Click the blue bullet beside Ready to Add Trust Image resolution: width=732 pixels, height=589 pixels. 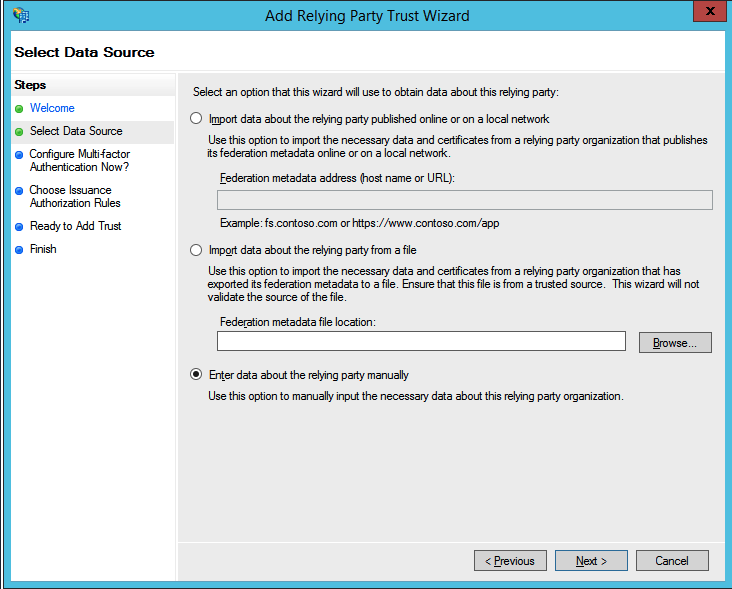point(19,227)
